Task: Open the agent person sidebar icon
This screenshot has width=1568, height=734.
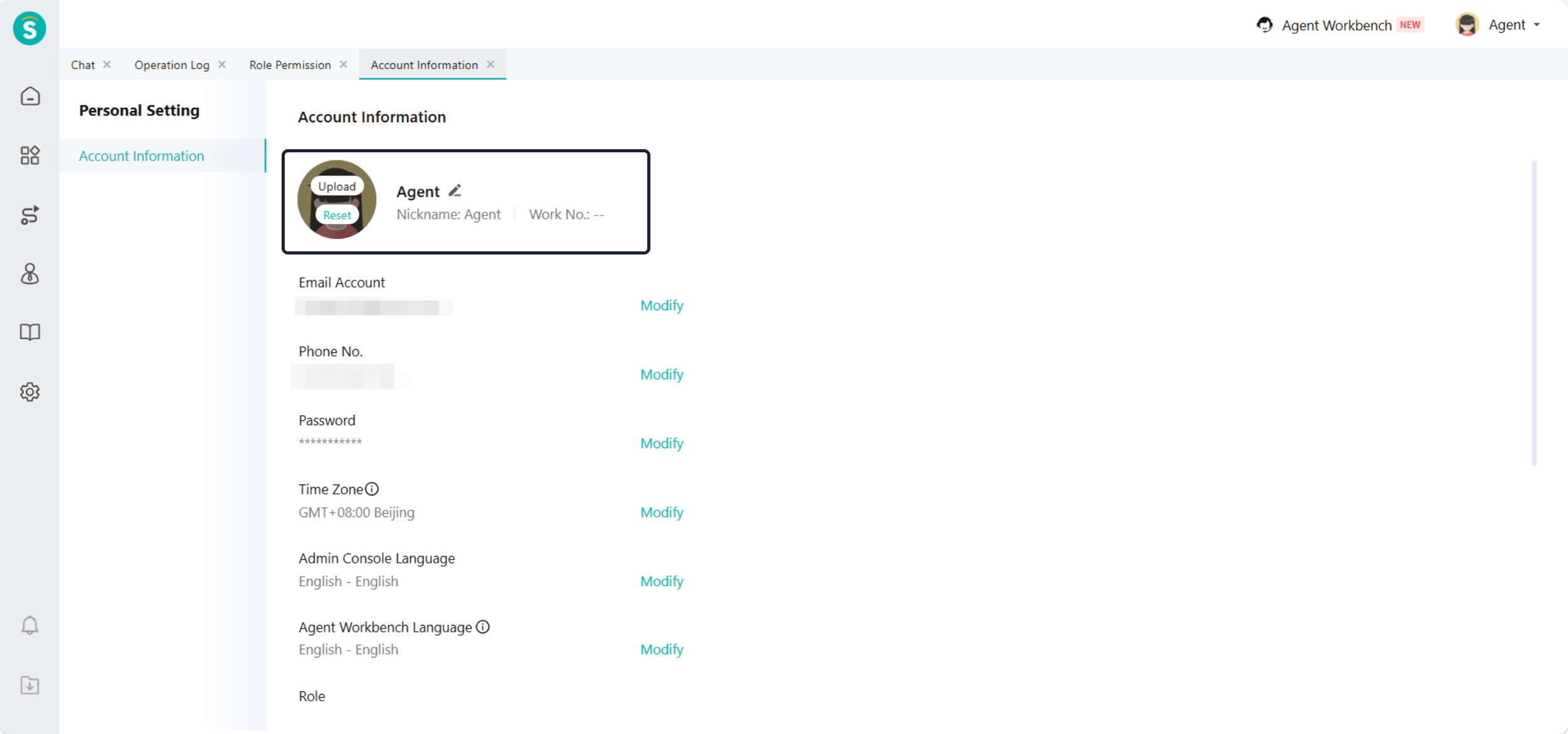Action: click(x=29, y=274)
